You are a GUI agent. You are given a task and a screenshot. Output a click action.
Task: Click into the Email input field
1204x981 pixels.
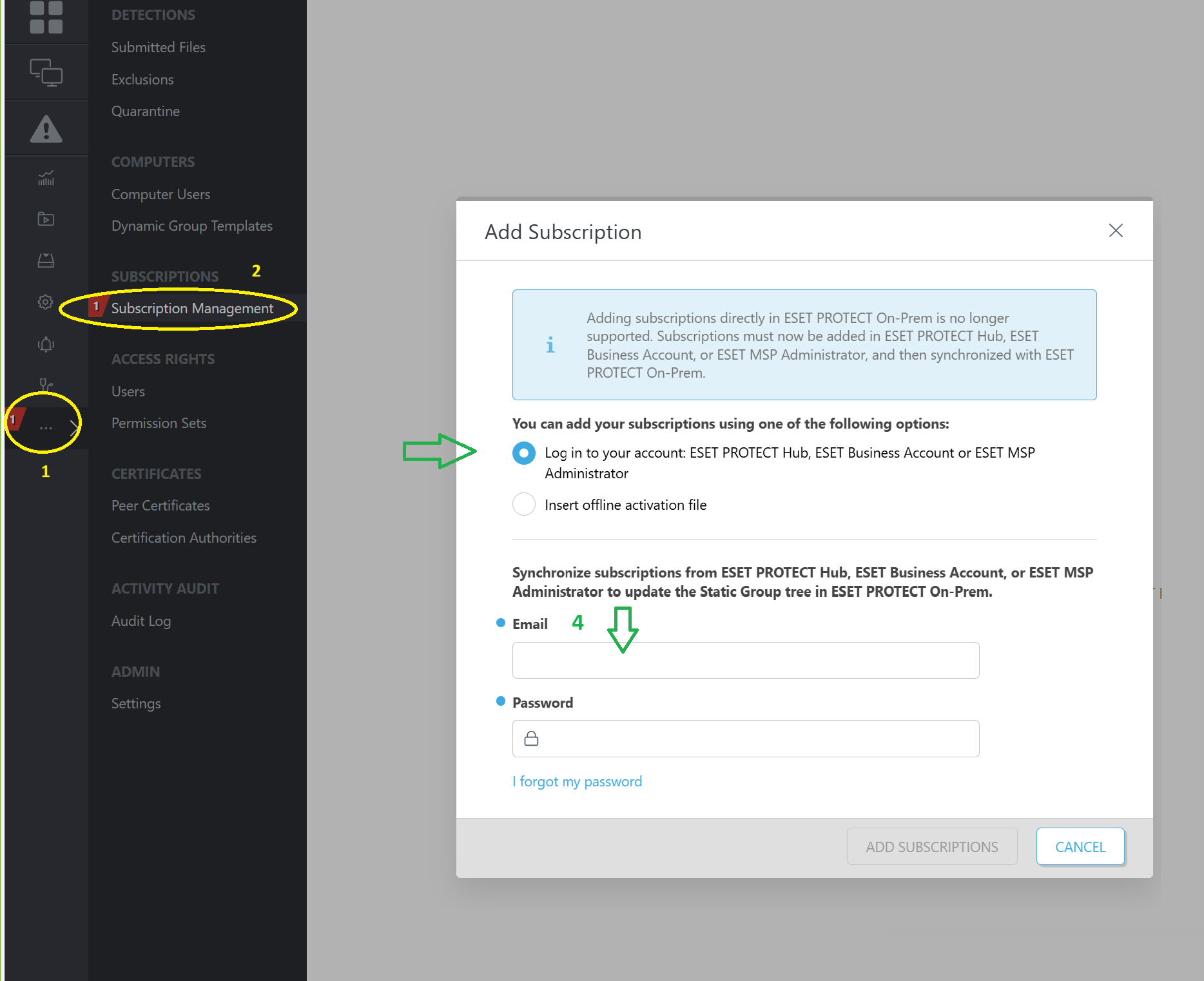(x=745, y=661)
